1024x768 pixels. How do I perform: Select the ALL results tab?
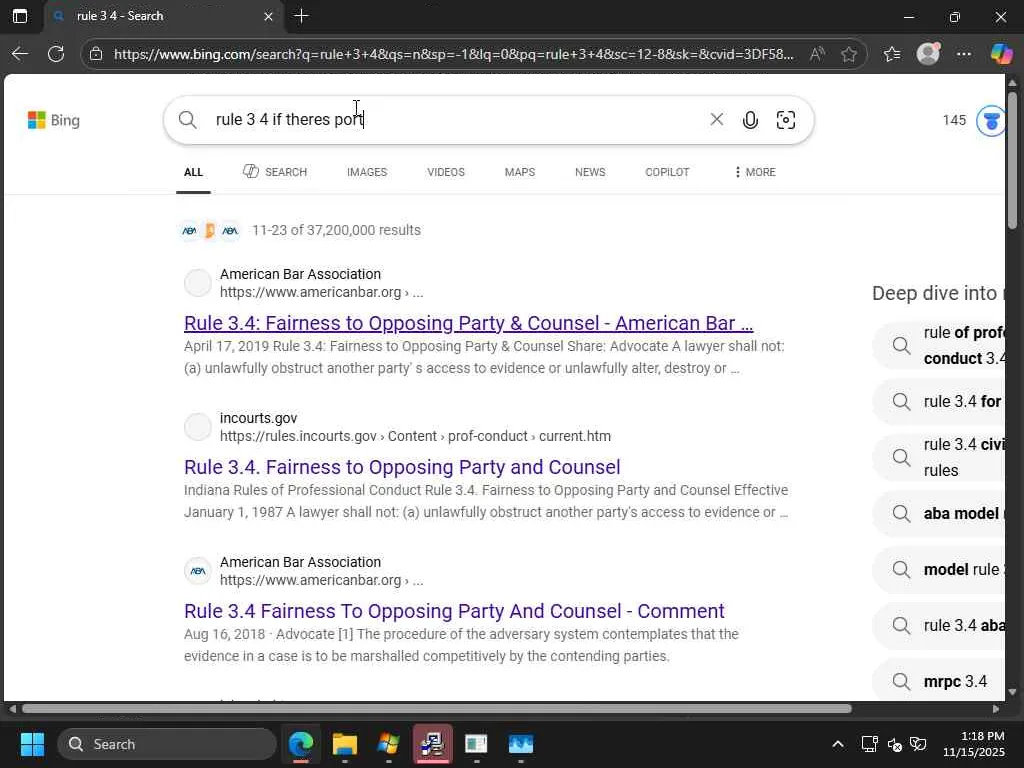point(193,172)
